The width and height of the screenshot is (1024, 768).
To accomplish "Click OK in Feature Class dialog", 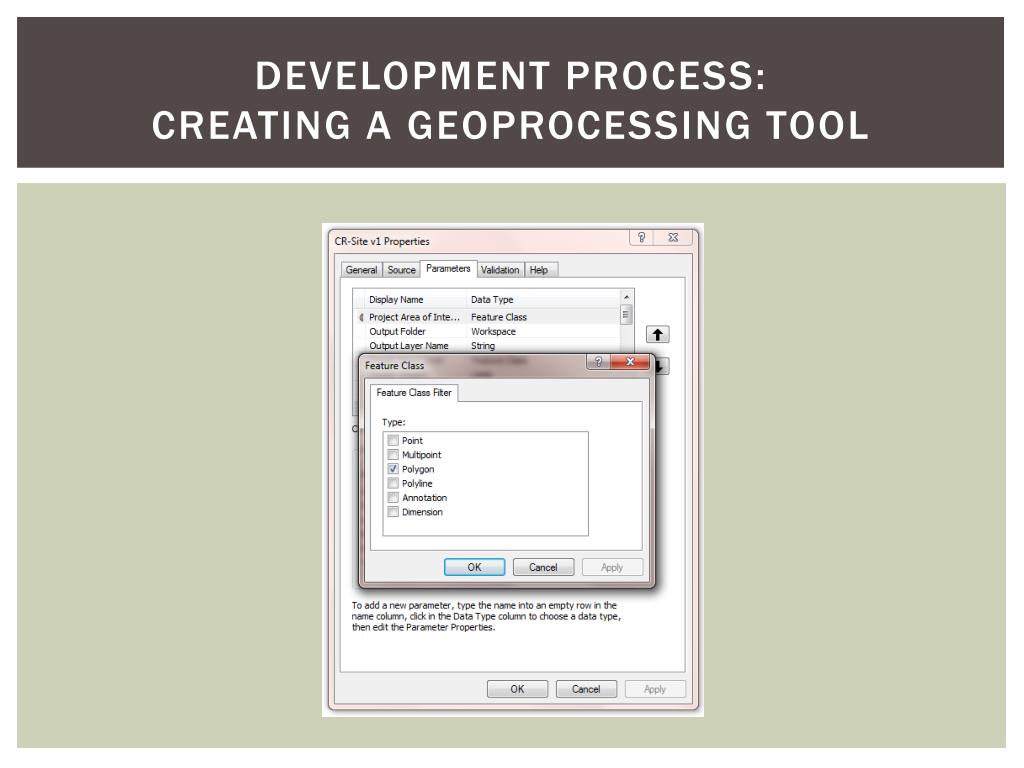I will [475, 567].
